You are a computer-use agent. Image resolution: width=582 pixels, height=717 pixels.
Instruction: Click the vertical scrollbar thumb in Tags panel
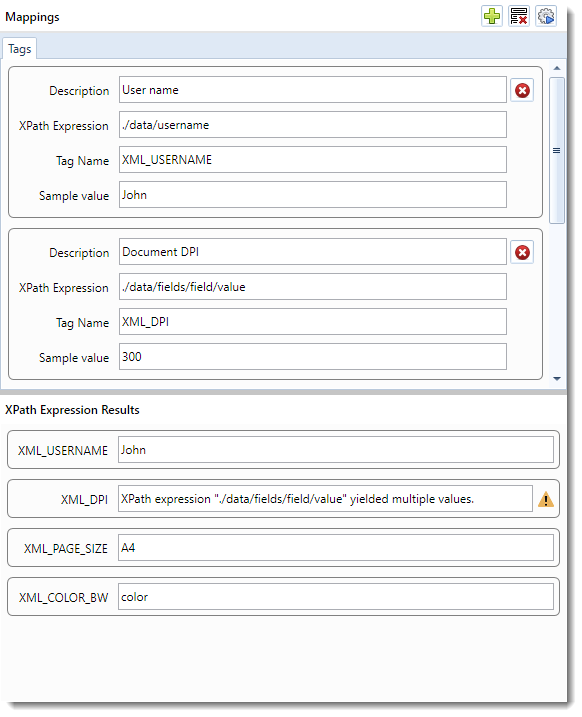[557, 150]
